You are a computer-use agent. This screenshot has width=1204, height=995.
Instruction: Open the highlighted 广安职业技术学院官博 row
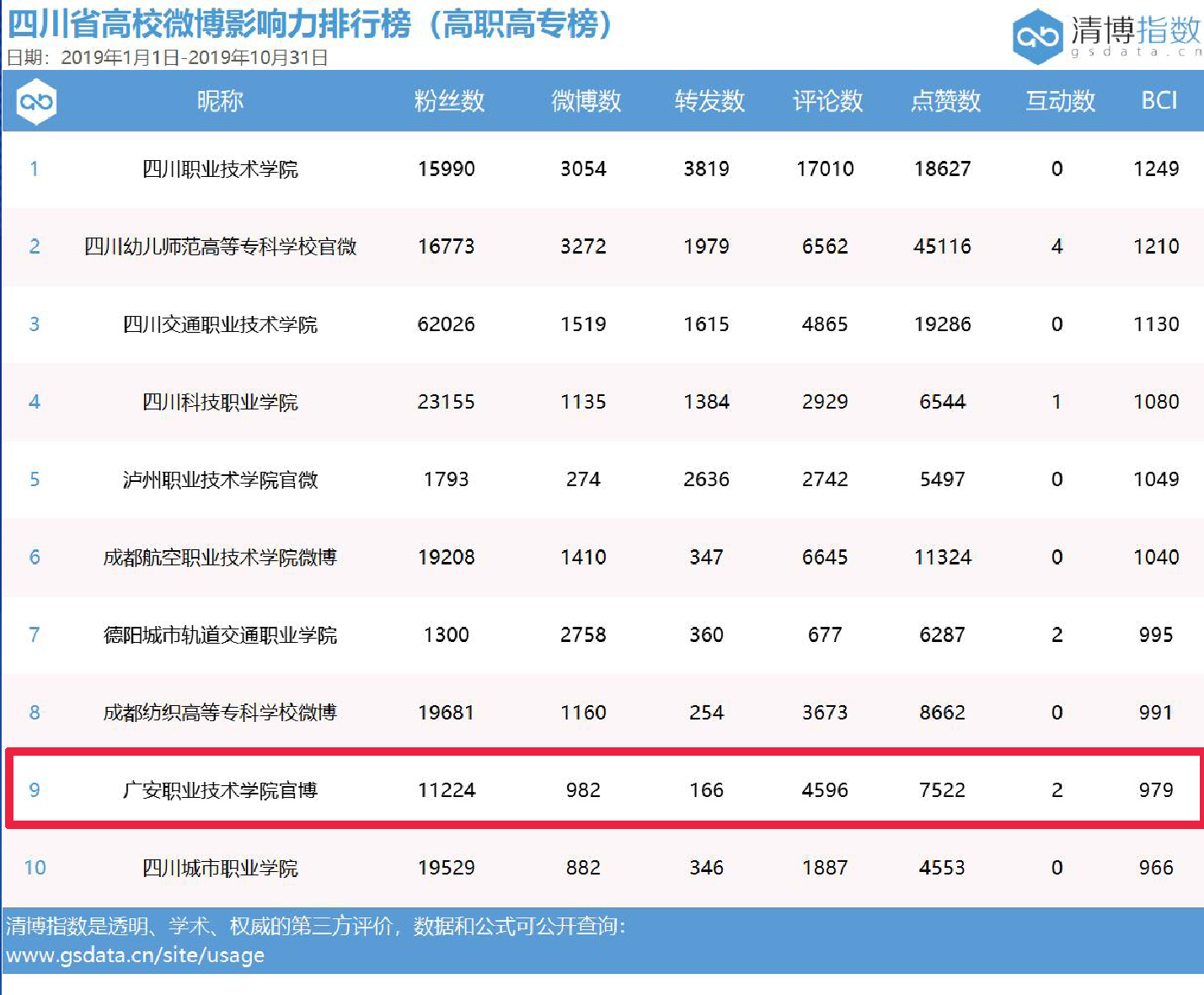click(x=220, y=790)
